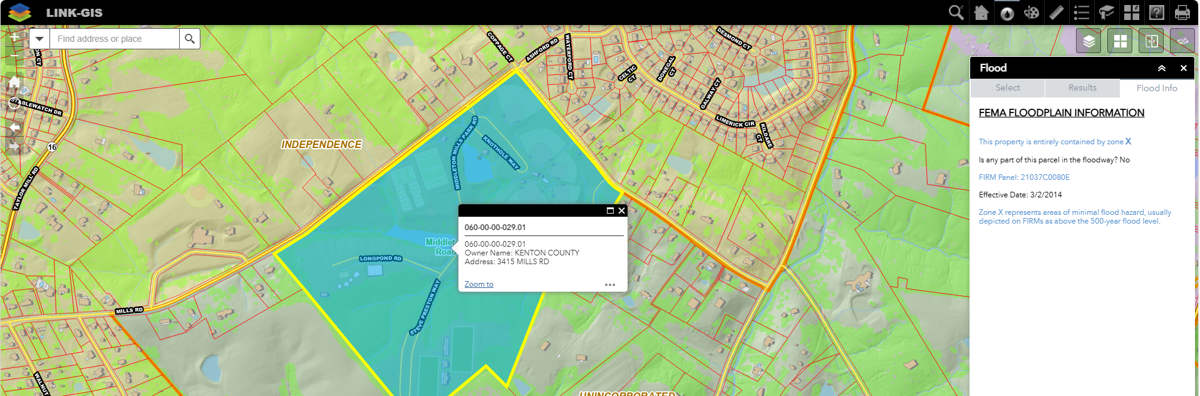Click the zone X property statement
1200x396 pixels.
[1055, 142]
